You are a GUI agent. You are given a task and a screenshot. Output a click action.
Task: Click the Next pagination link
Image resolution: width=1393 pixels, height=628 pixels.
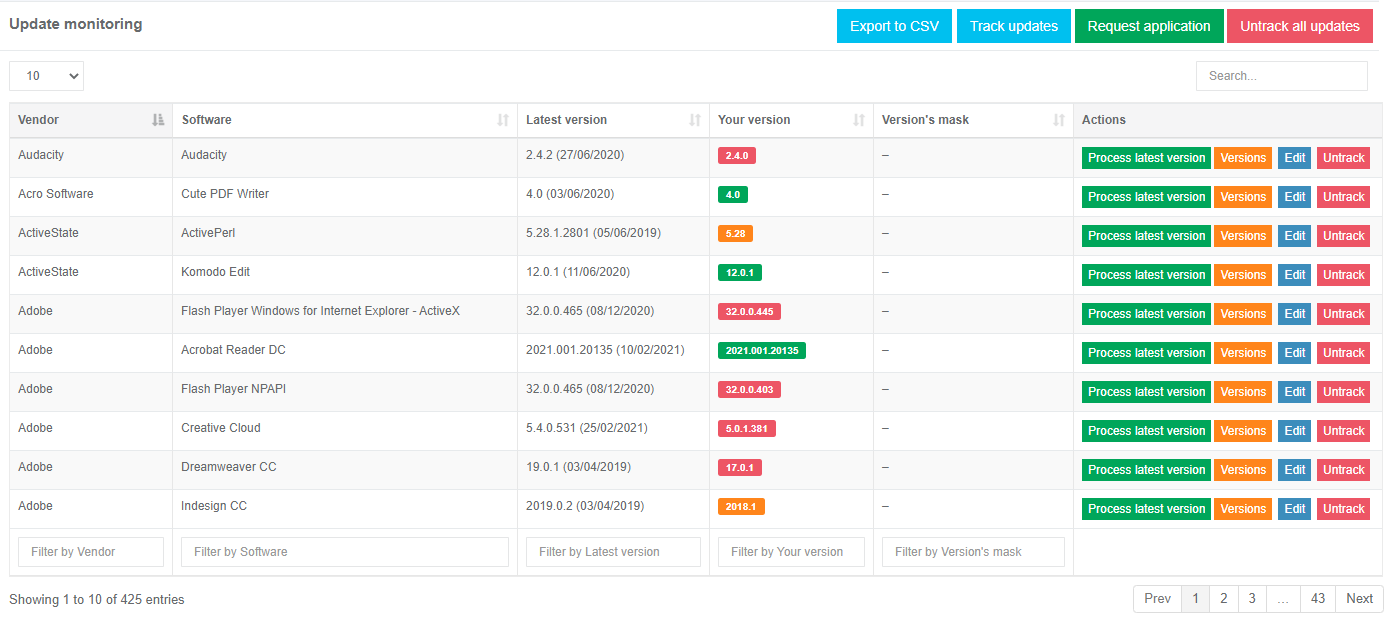pyautogui.click(x=1359, y=599)
